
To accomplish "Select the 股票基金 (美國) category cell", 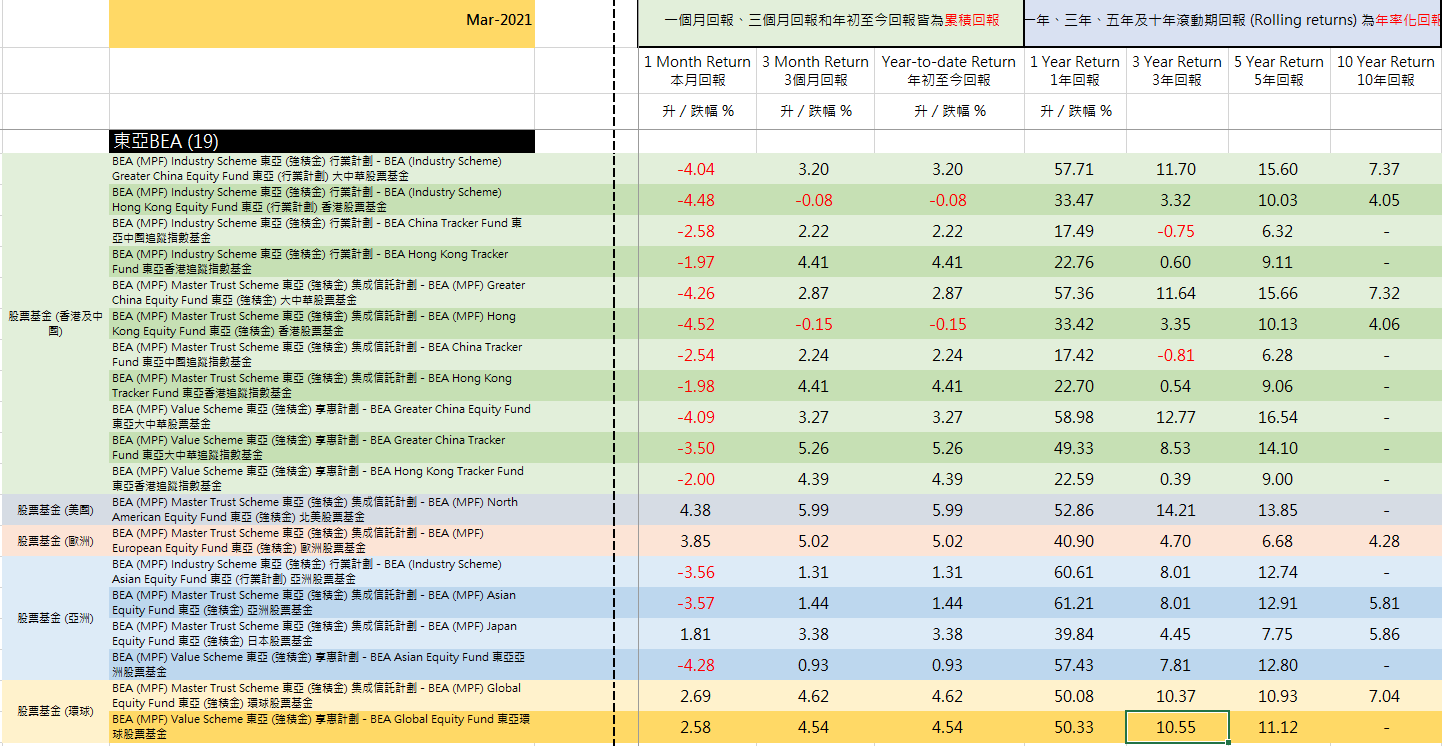I will (x=55, y=510).
